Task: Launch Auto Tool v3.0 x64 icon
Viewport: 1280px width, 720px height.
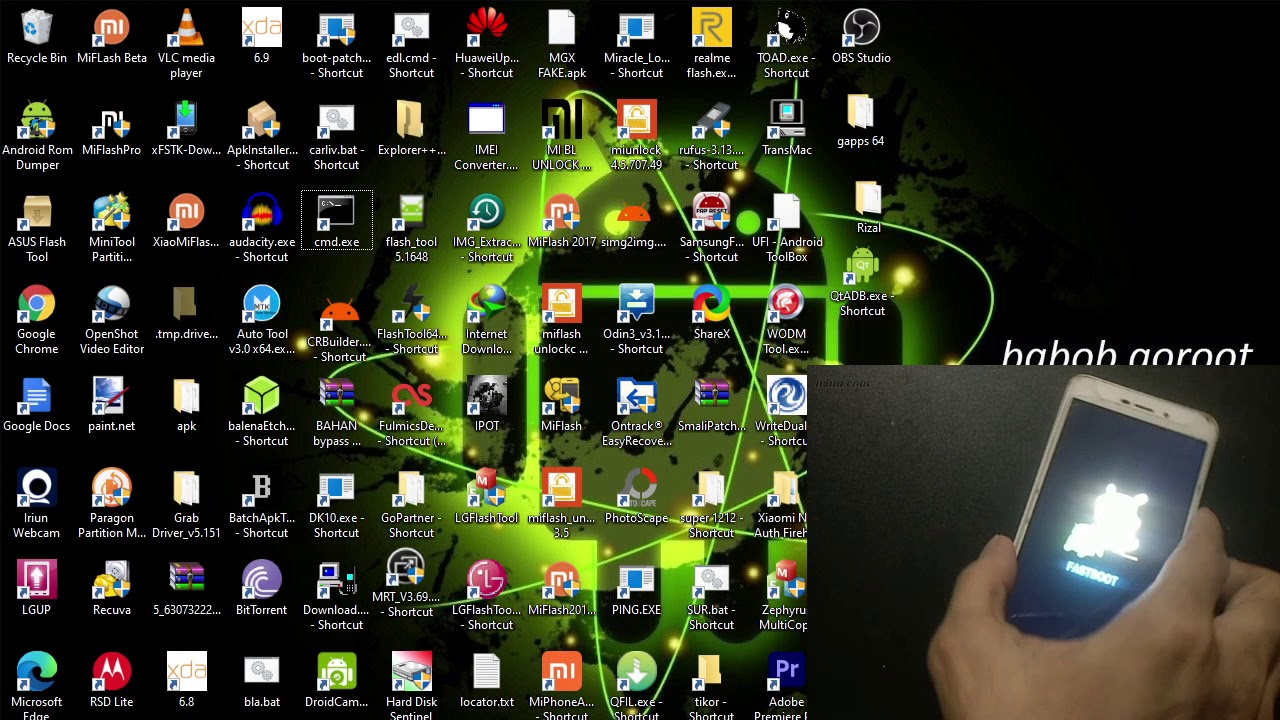Action: coord(261,305)
